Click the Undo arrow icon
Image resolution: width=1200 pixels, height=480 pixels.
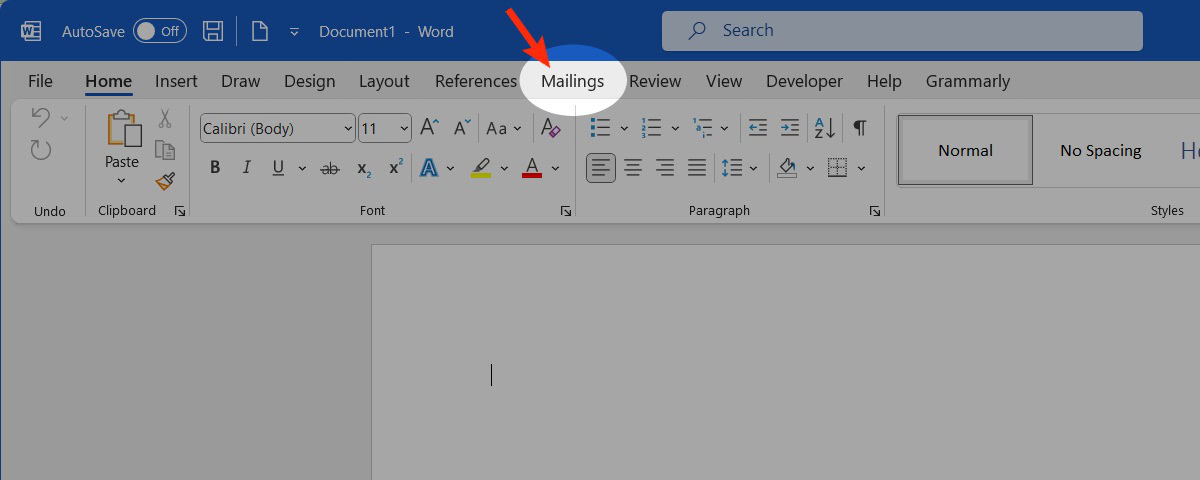tap(41, 117)
